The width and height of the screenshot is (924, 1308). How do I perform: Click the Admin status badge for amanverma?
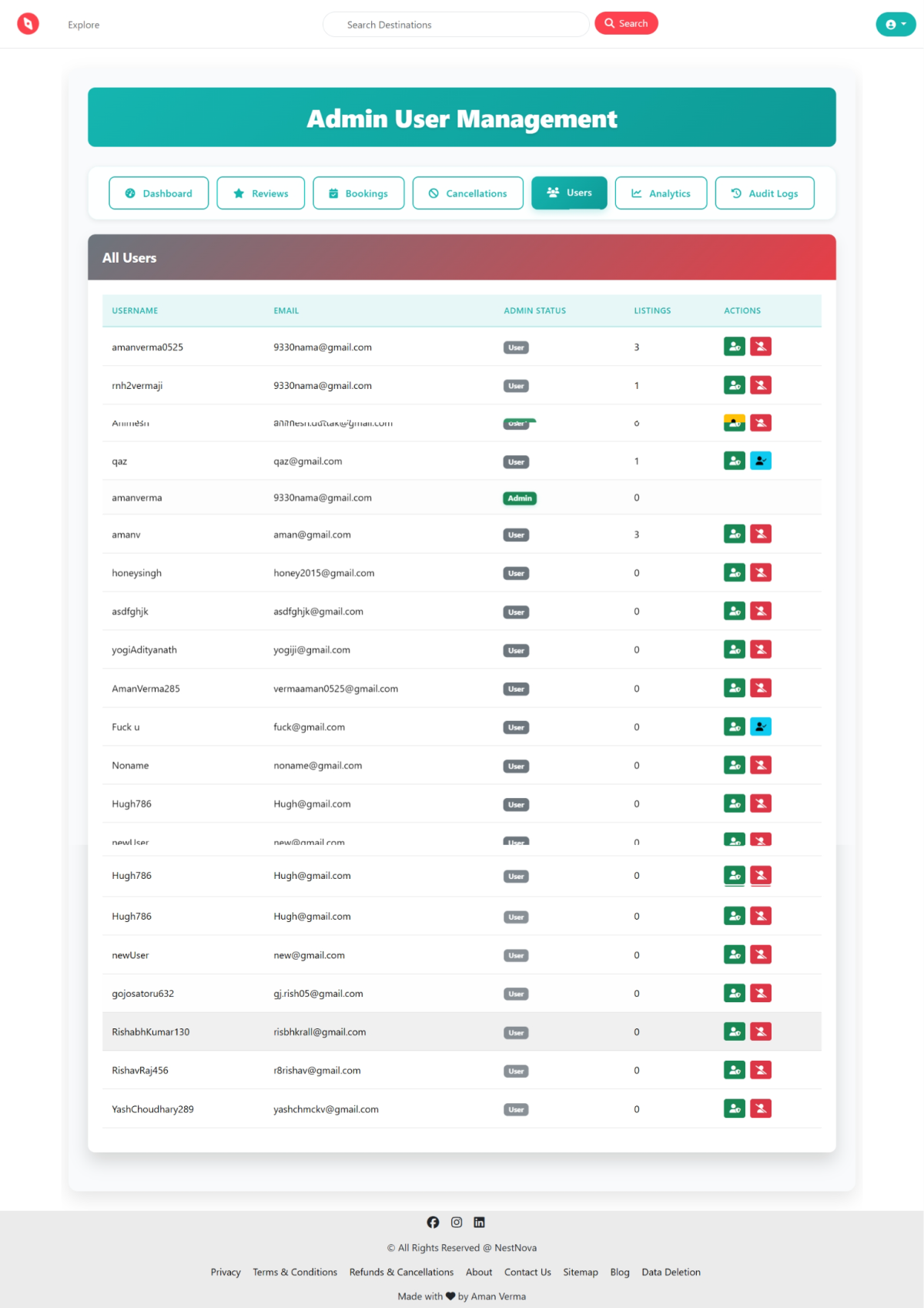[520, 498]
